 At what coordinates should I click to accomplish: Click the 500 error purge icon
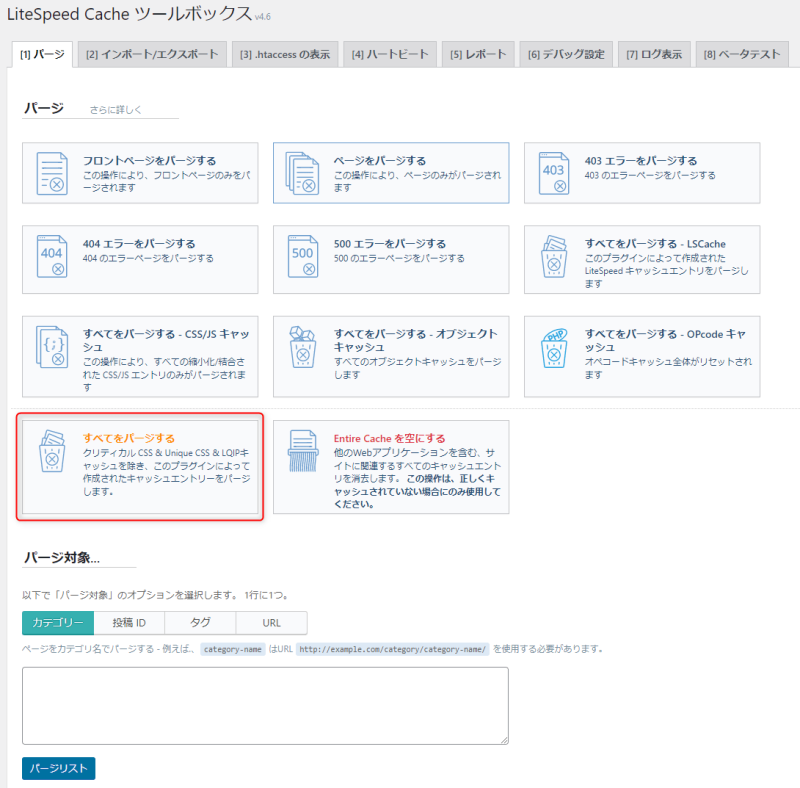[302, 256]
